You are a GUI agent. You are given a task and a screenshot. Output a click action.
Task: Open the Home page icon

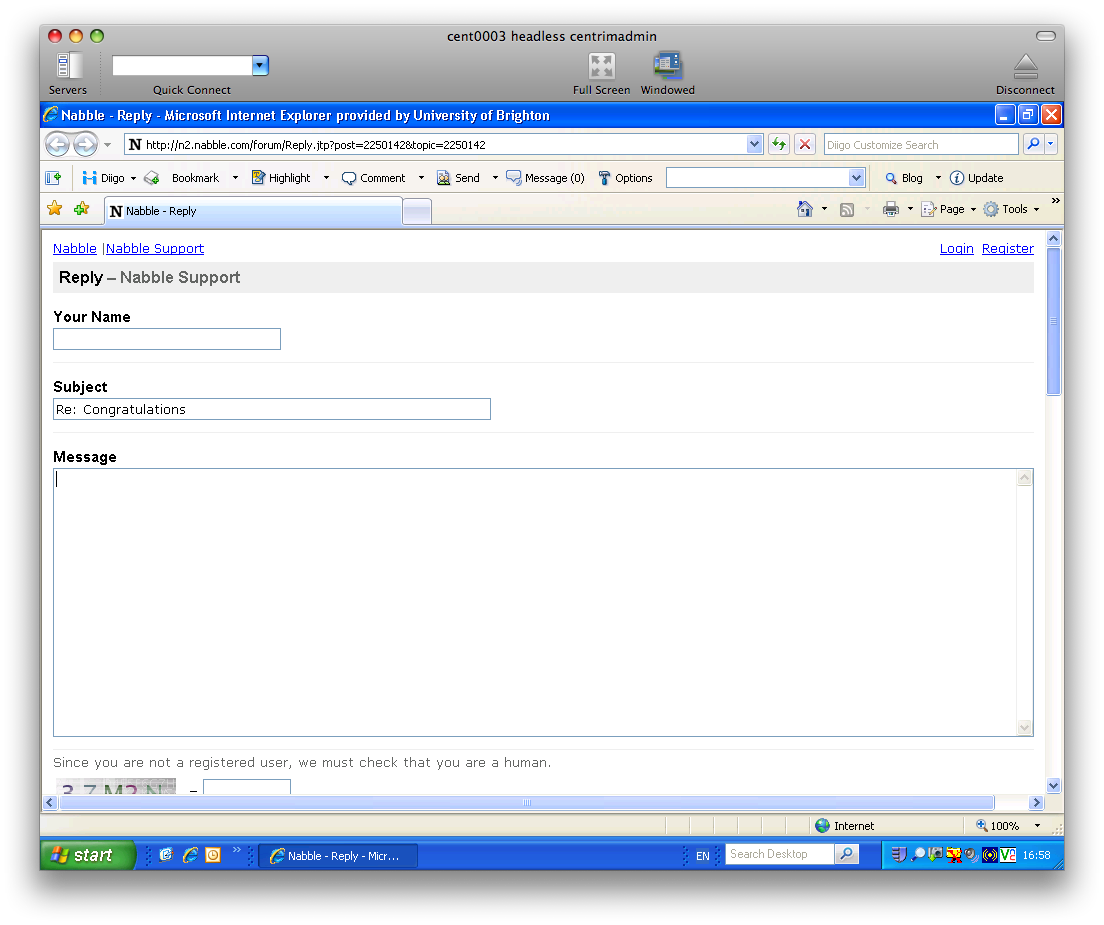[x=804, y=209]
